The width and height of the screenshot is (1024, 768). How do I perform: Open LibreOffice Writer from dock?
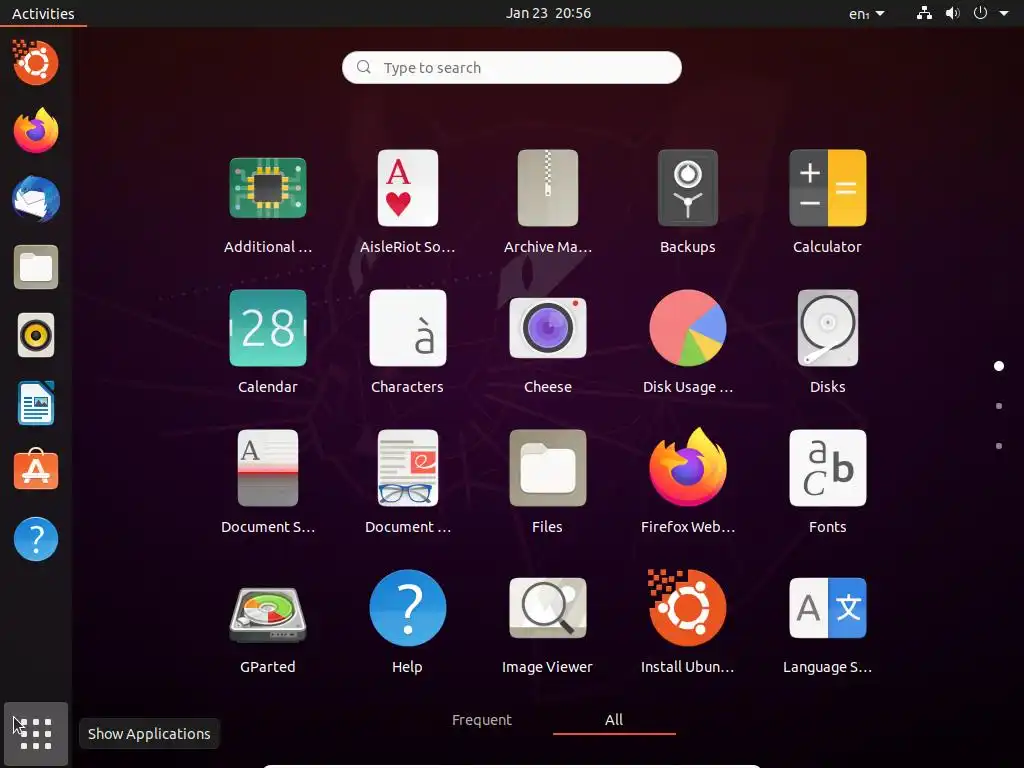pos(36,403)
